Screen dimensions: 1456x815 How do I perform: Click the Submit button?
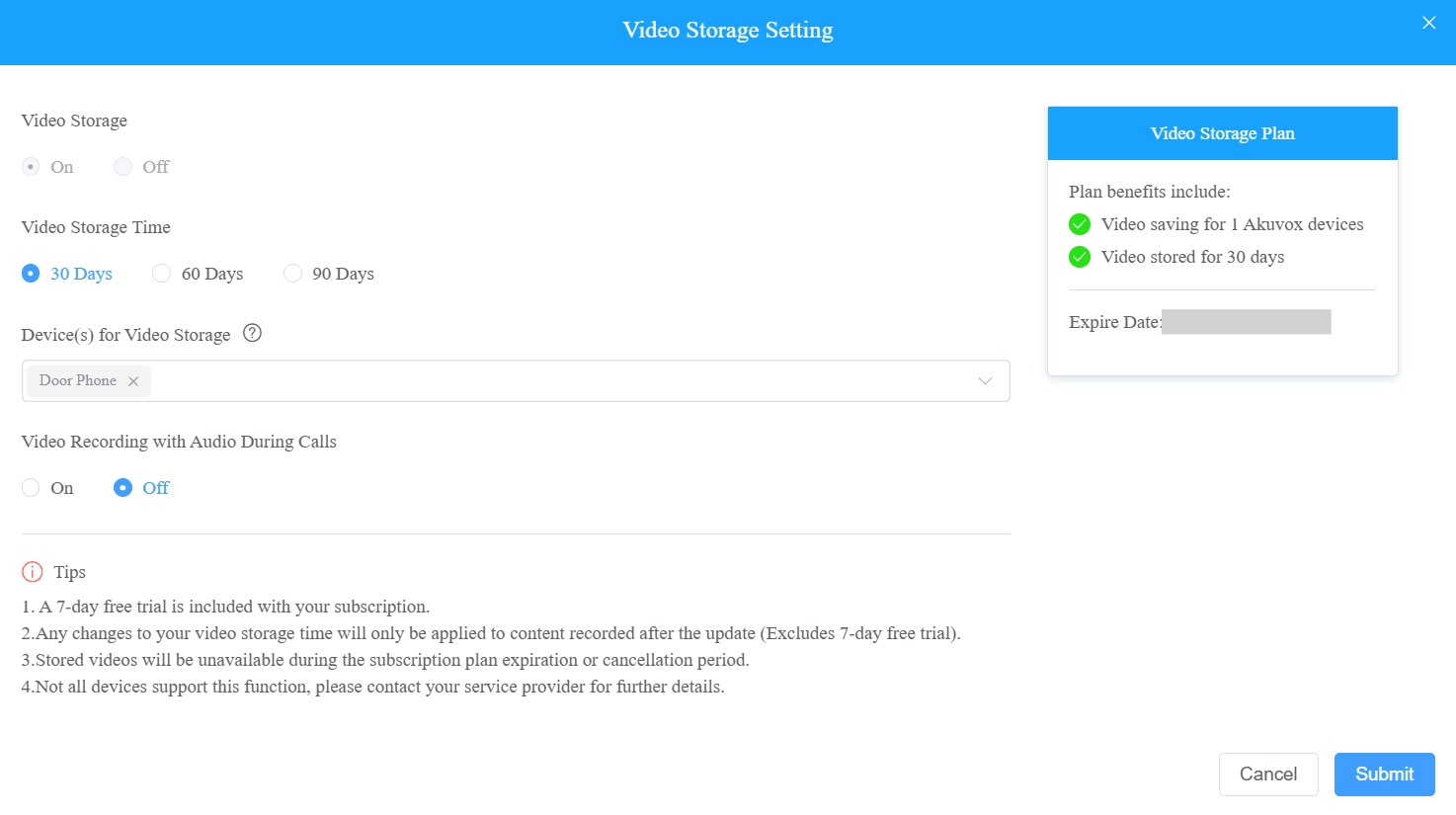point(1384,774)
